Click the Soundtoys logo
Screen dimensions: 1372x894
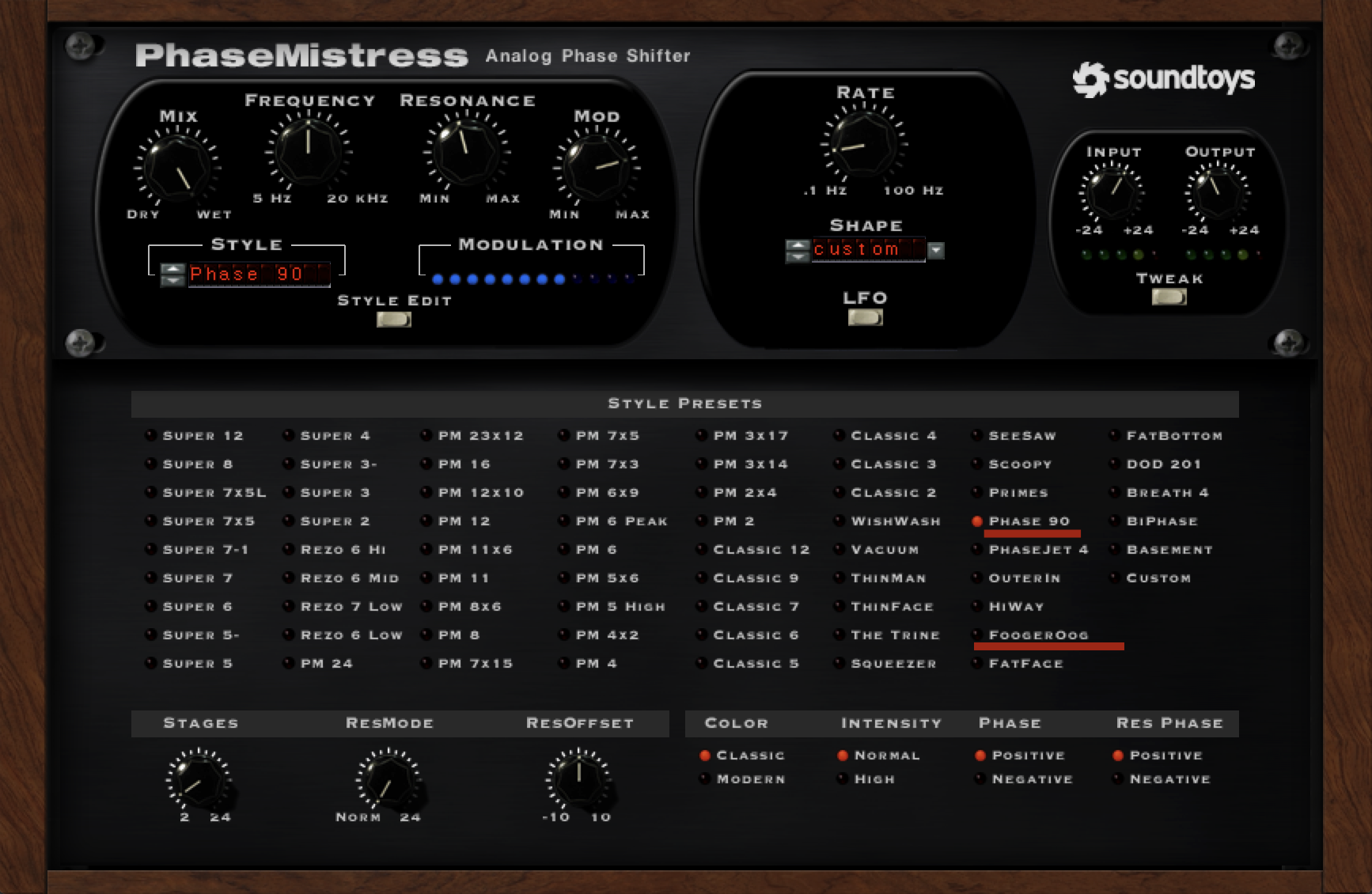[1163, 79]
